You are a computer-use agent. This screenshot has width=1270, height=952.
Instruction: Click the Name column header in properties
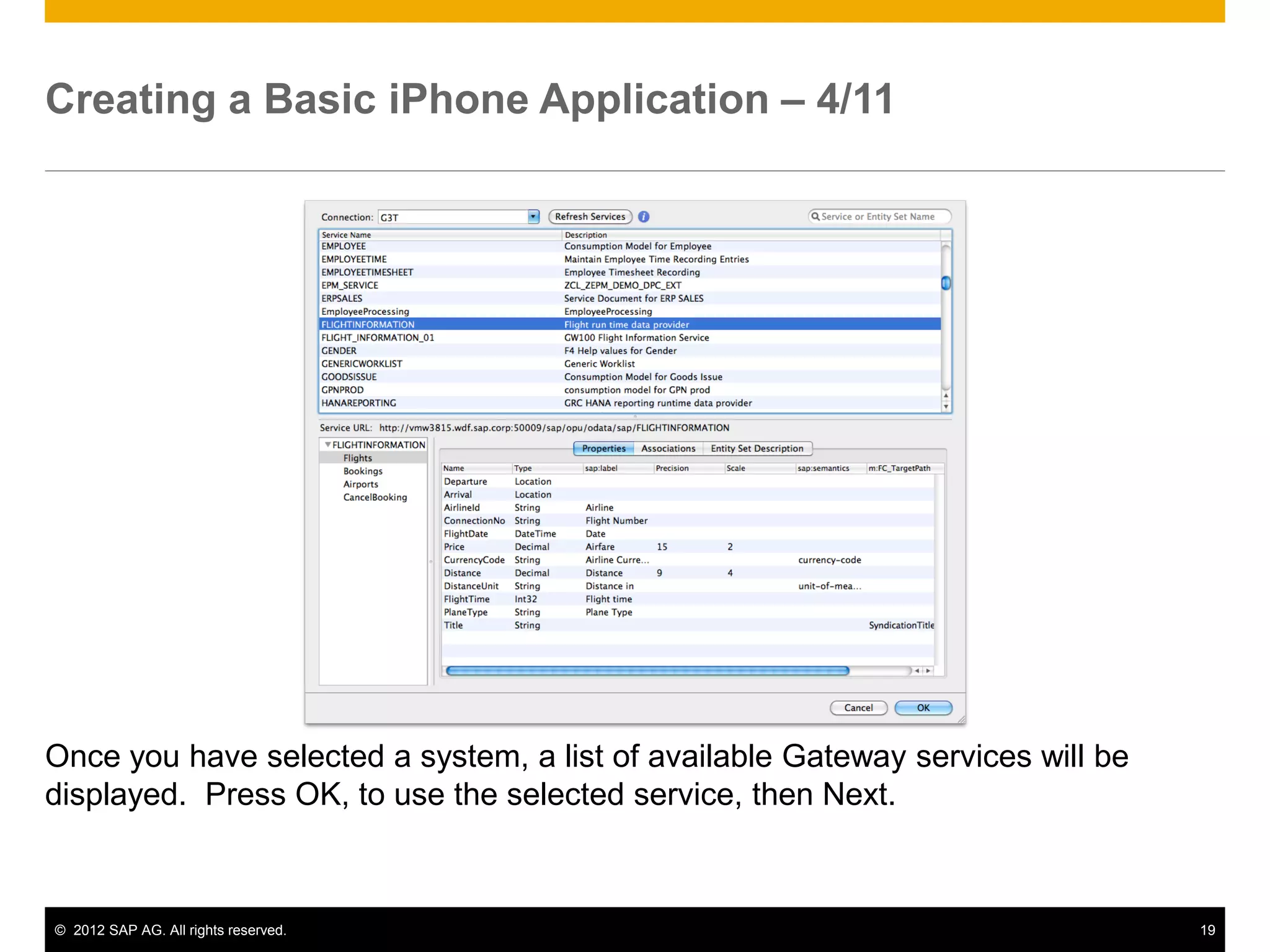[476, 469]
